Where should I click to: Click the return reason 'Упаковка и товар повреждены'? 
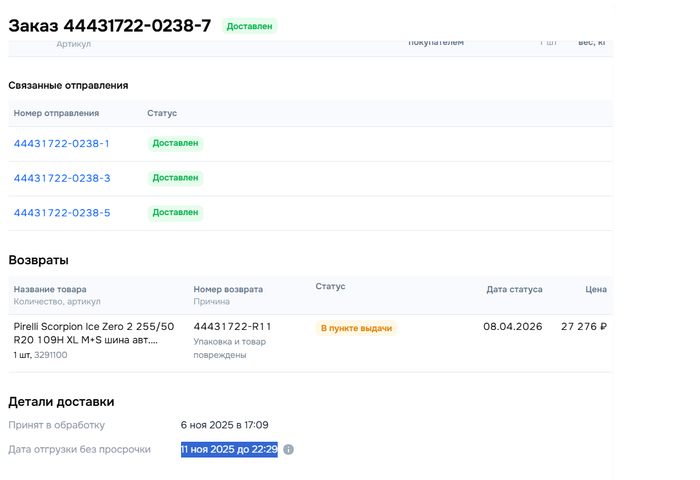click(233, 347)
